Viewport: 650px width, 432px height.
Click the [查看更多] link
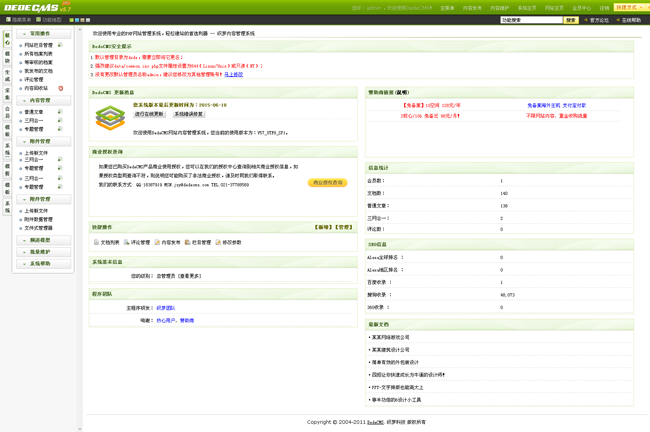[x=189, y=276]
